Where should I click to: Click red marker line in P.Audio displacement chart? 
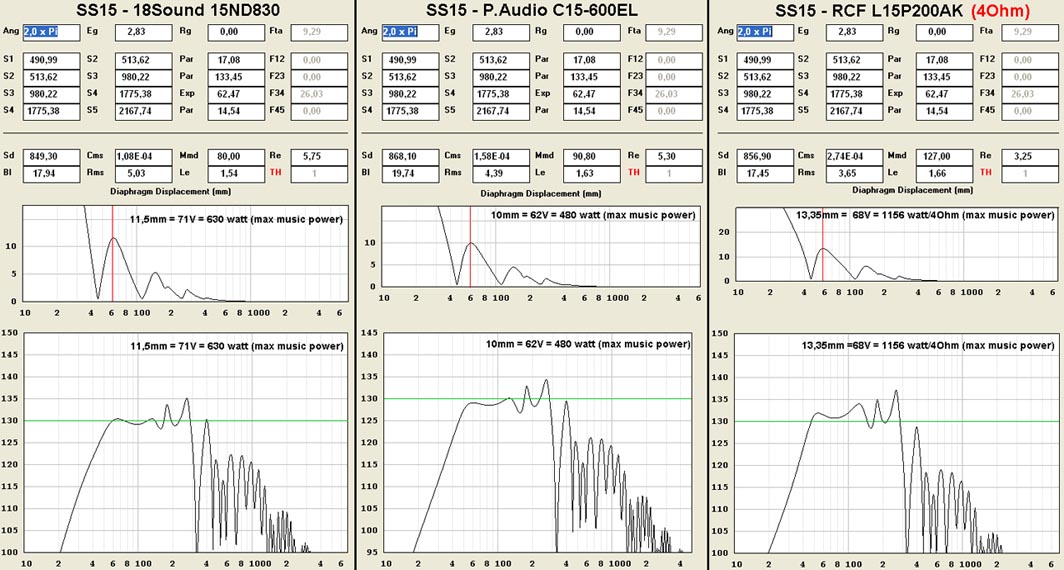pyautogui.click(x=470, y=246)
